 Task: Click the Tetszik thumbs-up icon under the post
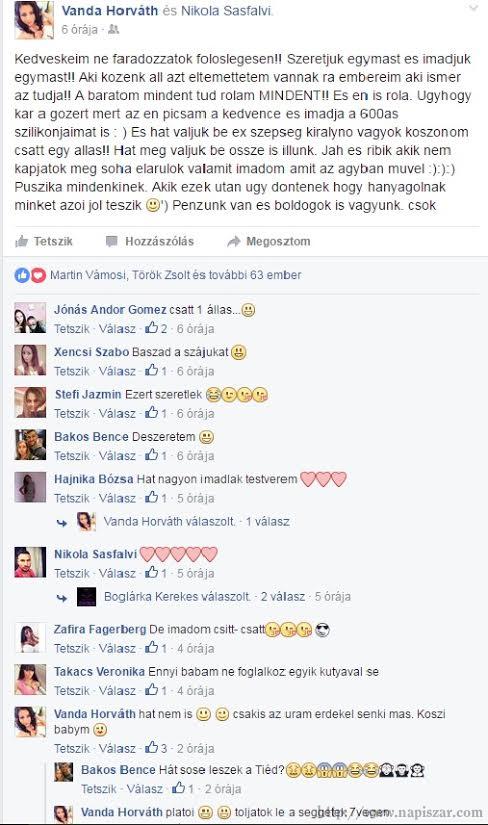(22, 242)
